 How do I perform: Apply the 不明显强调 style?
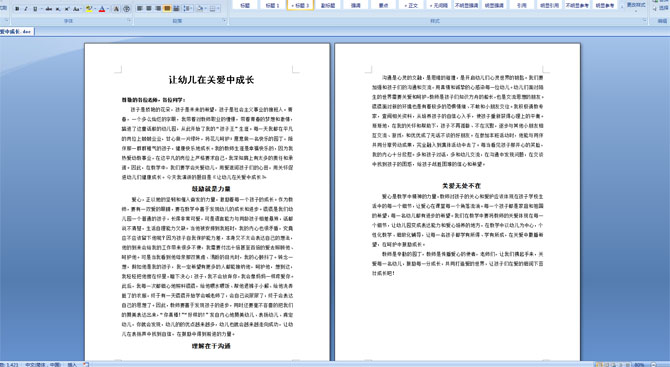(467, 5)
